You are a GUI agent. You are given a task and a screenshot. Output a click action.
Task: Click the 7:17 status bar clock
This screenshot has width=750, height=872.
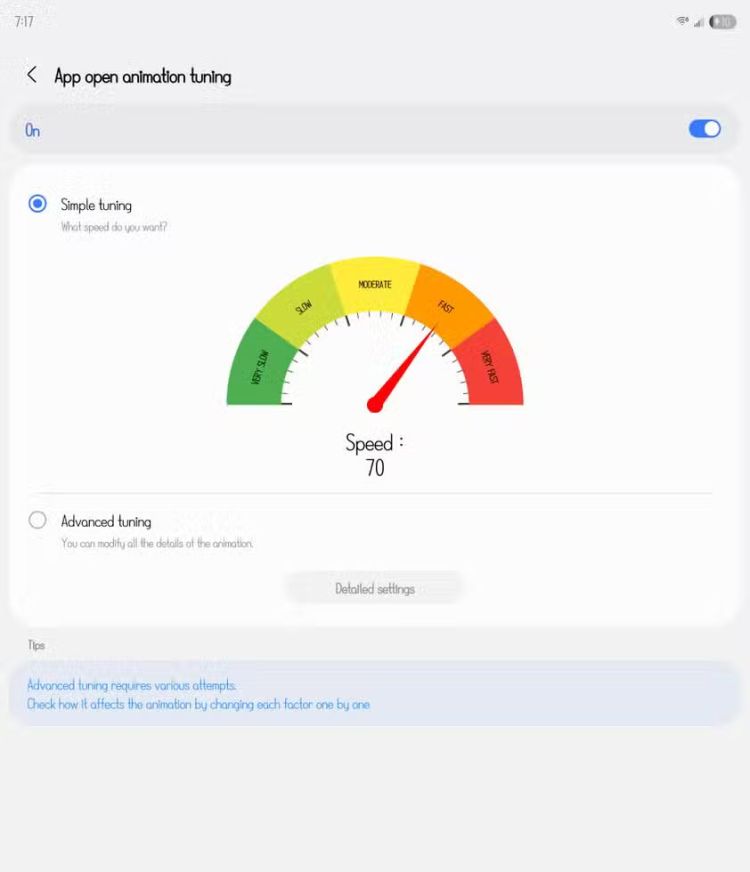coord(24,21)
